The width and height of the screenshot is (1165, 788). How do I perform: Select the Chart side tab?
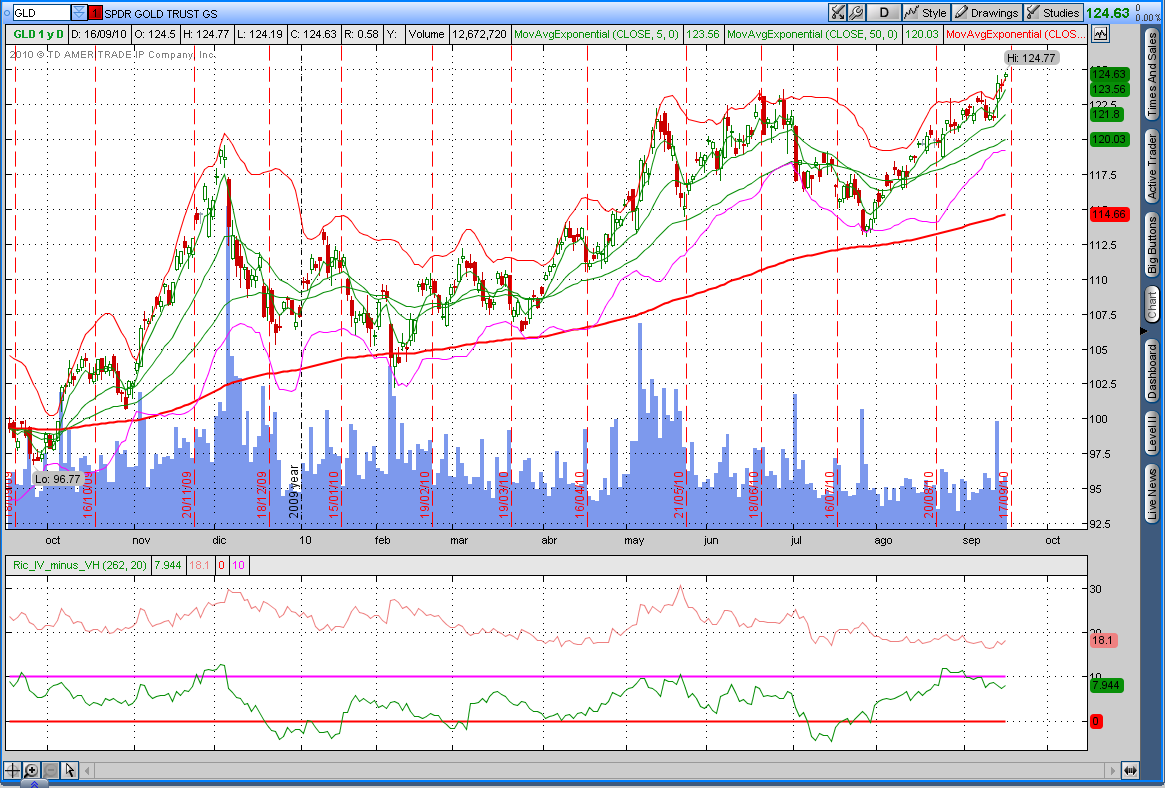(1152, 305)
